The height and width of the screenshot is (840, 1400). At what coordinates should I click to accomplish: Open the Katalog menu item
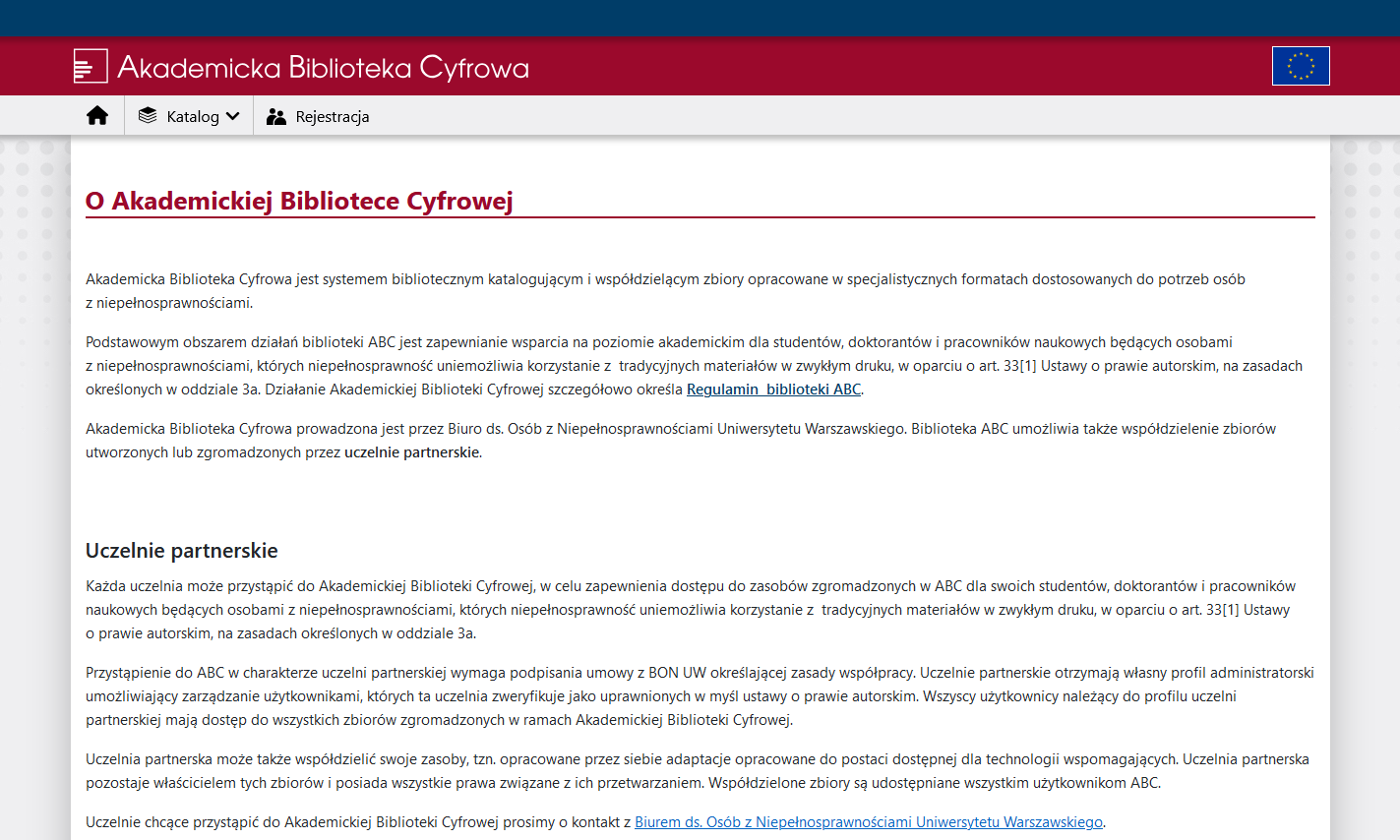tap(189, 116)
